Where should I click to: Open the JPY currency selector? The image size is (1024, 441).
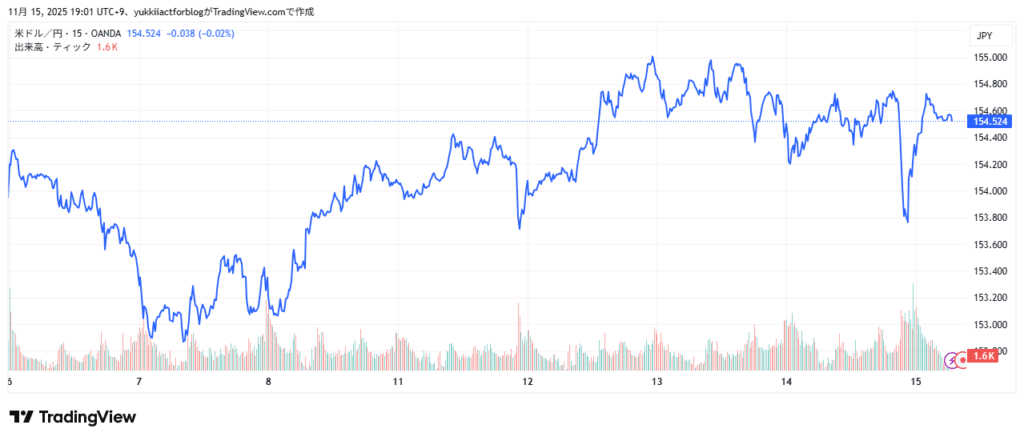point(984,36)
